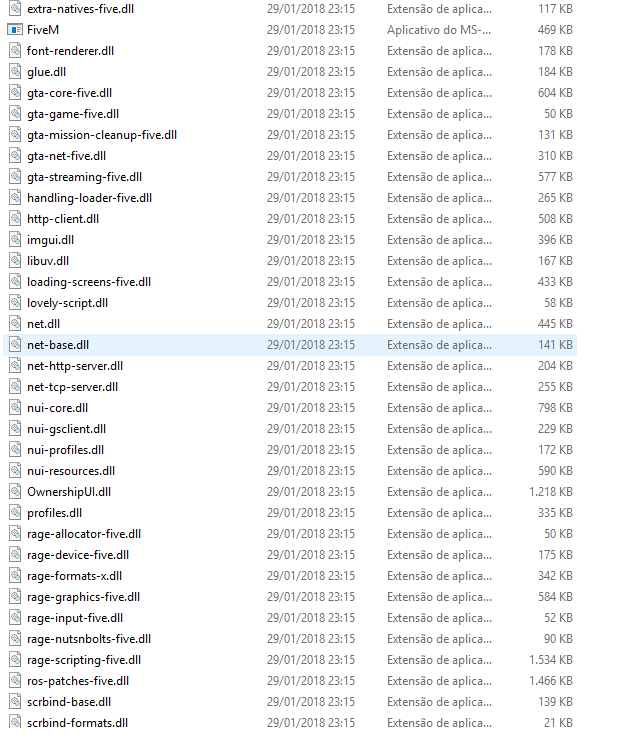
Task: Select the file name font-renderer.dll
Action: (71, 51)
